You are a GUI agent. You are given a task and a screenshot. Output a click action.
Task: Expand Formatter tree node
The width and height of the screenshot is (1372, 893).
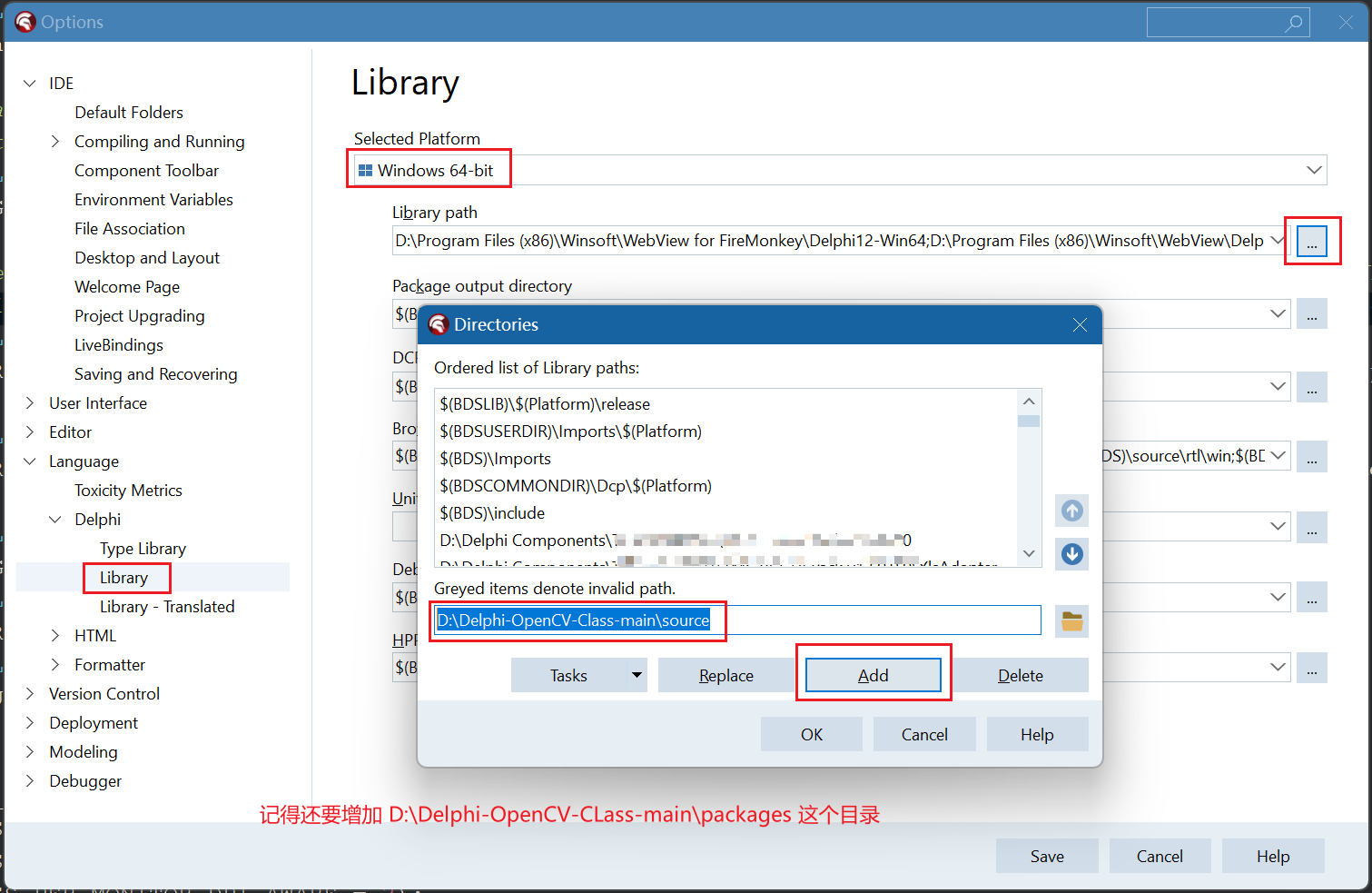(55, 665)
